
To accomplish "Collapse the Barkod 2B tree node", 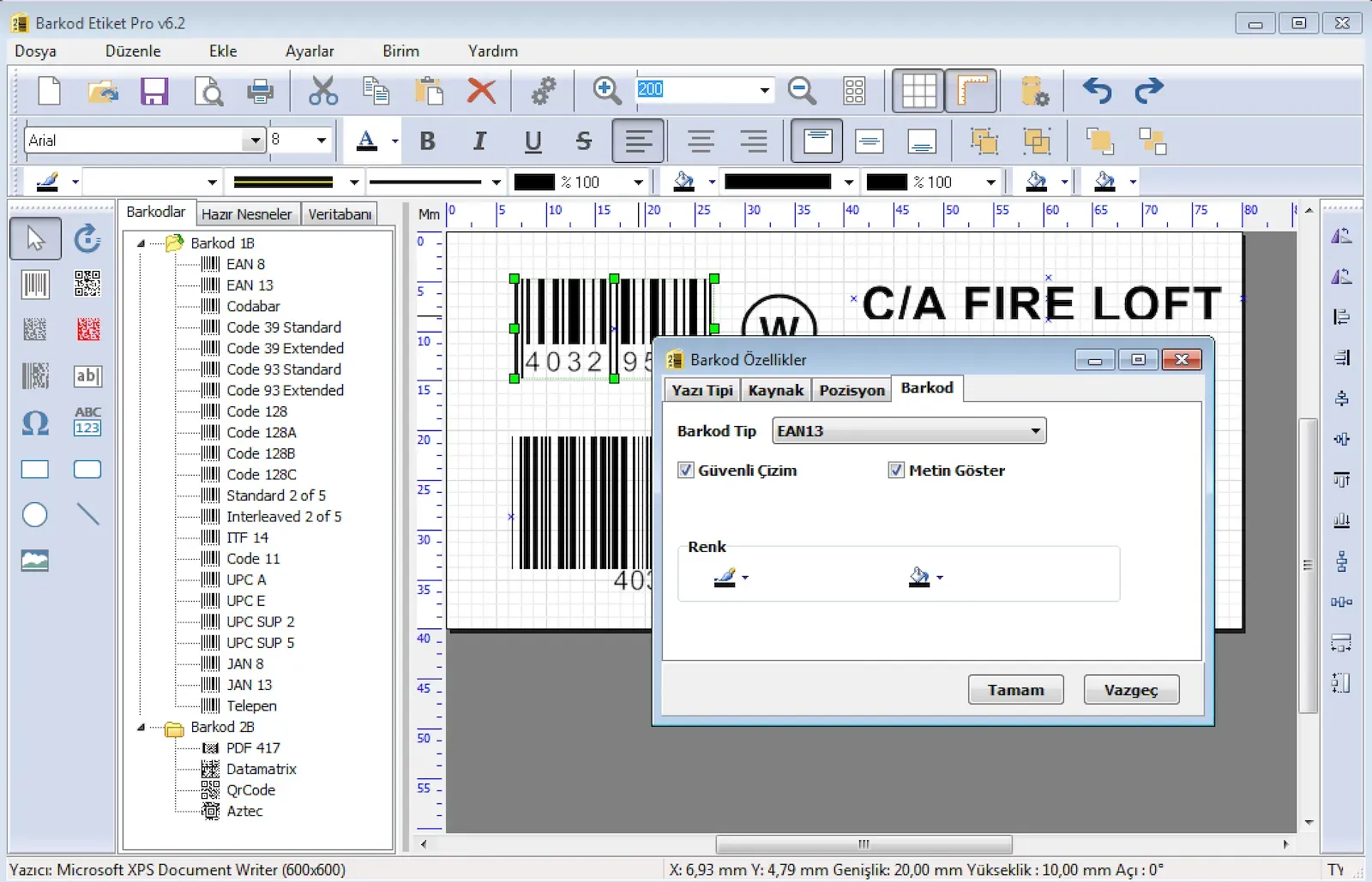I will (x=141, y=728).
